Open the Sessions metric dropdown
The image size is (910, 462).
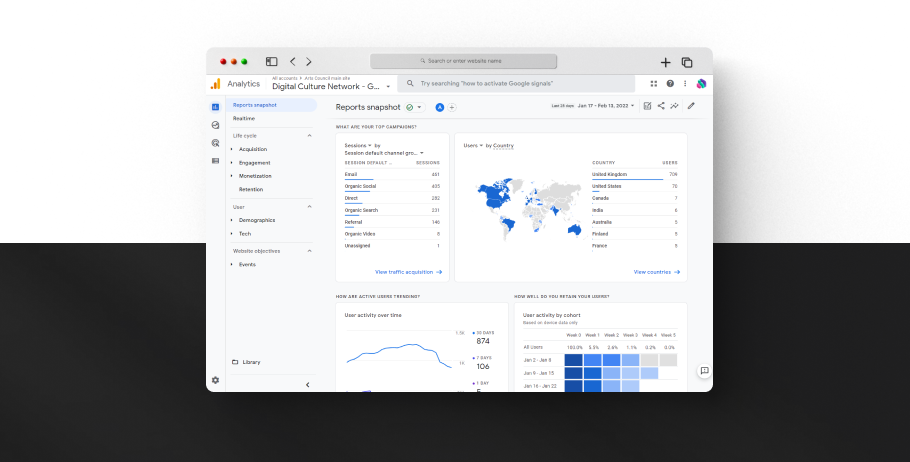[358, 146]
